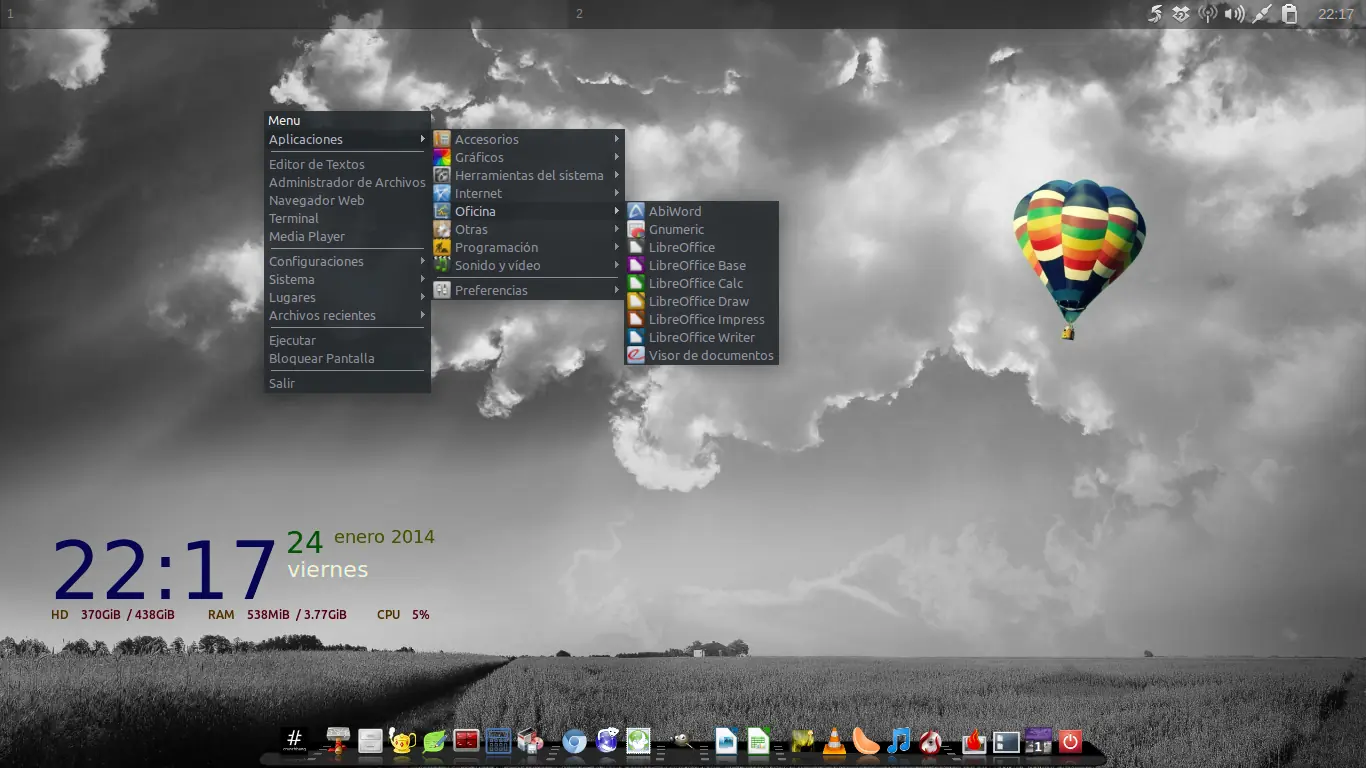Viewport: 1366px width, 768px height.
Task: Open the CrunchBang hash icon in the dock
Action: (294, 740)
